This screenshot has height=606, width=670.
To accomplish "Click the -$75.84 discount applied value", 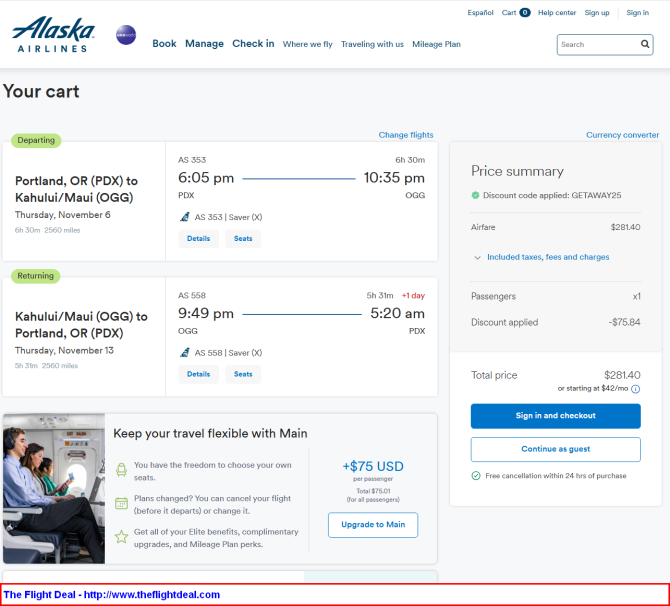I will [x=624, y=322].
